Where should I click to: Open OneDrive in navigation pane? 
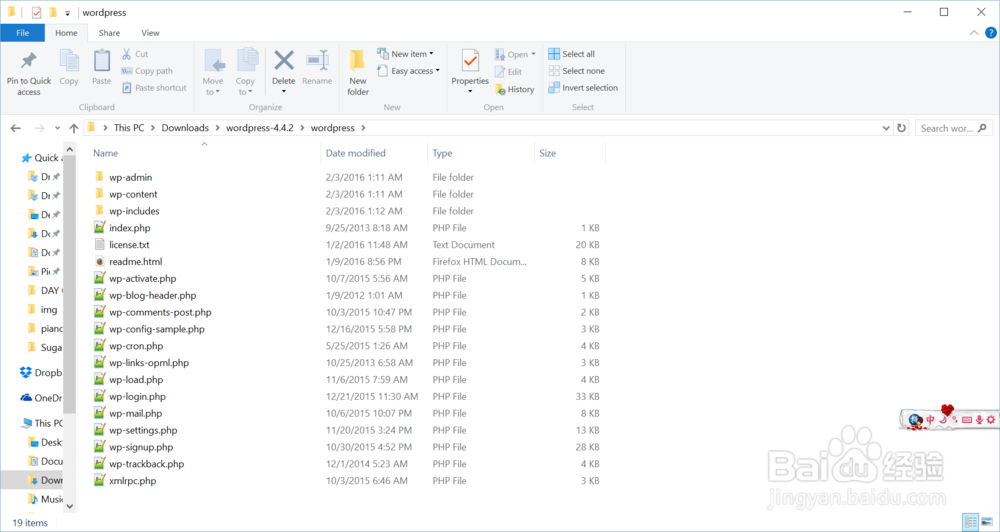[42, 398]
